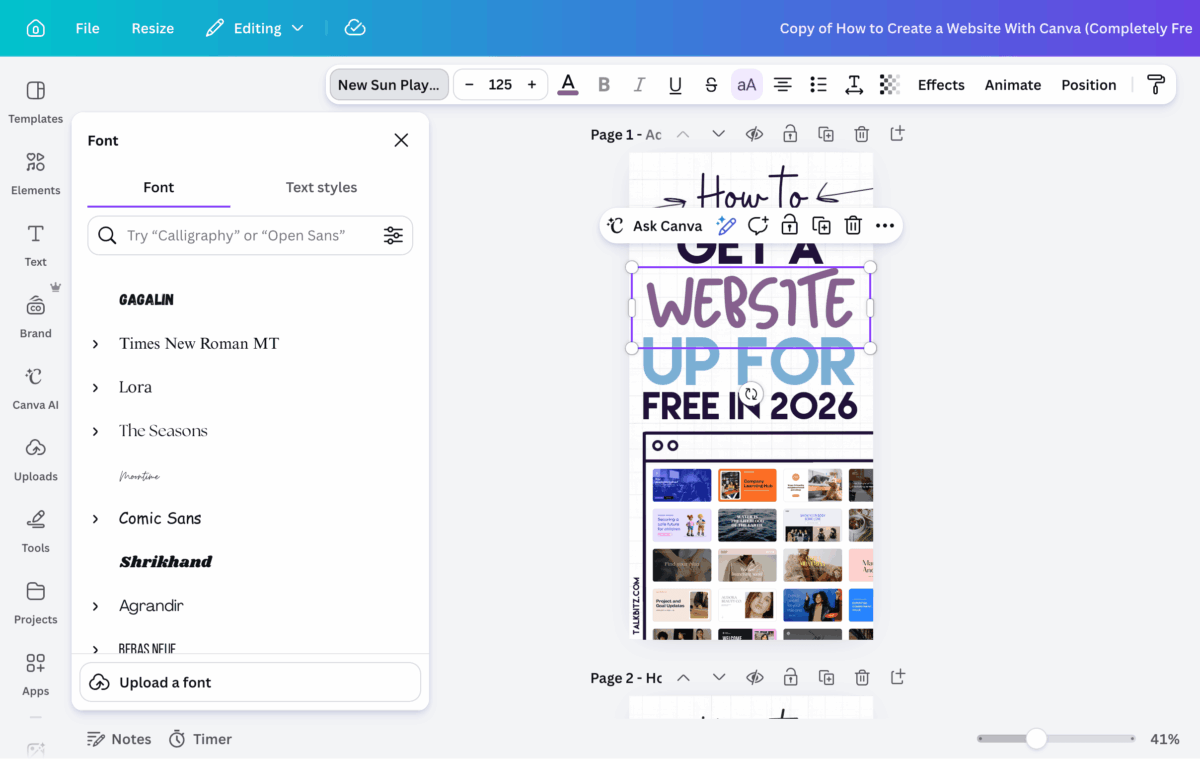Open the transparency checkerboard control

tap(890, 85)
